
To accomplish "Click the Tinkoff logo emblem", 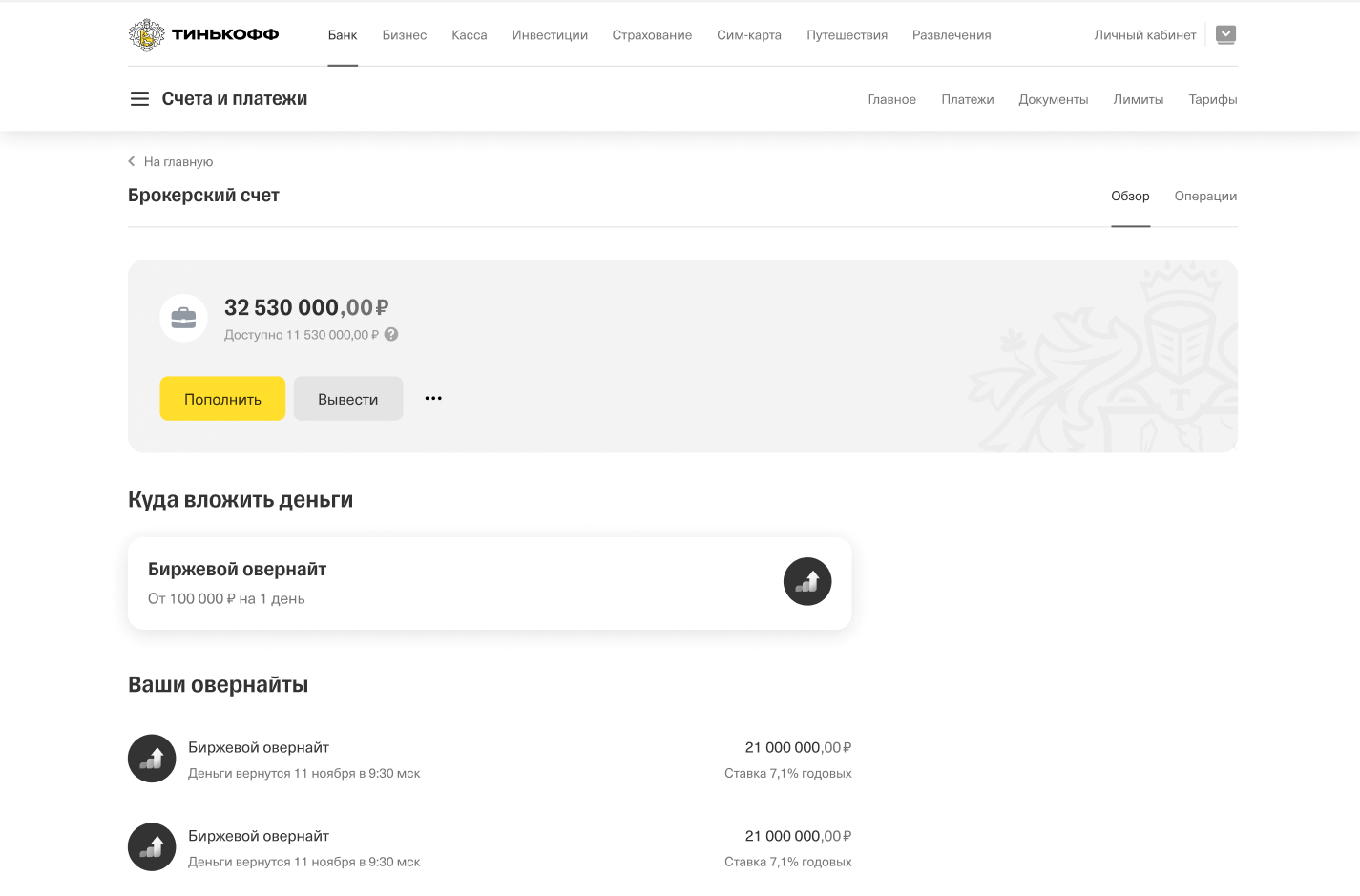I will [x=146, y=34].
